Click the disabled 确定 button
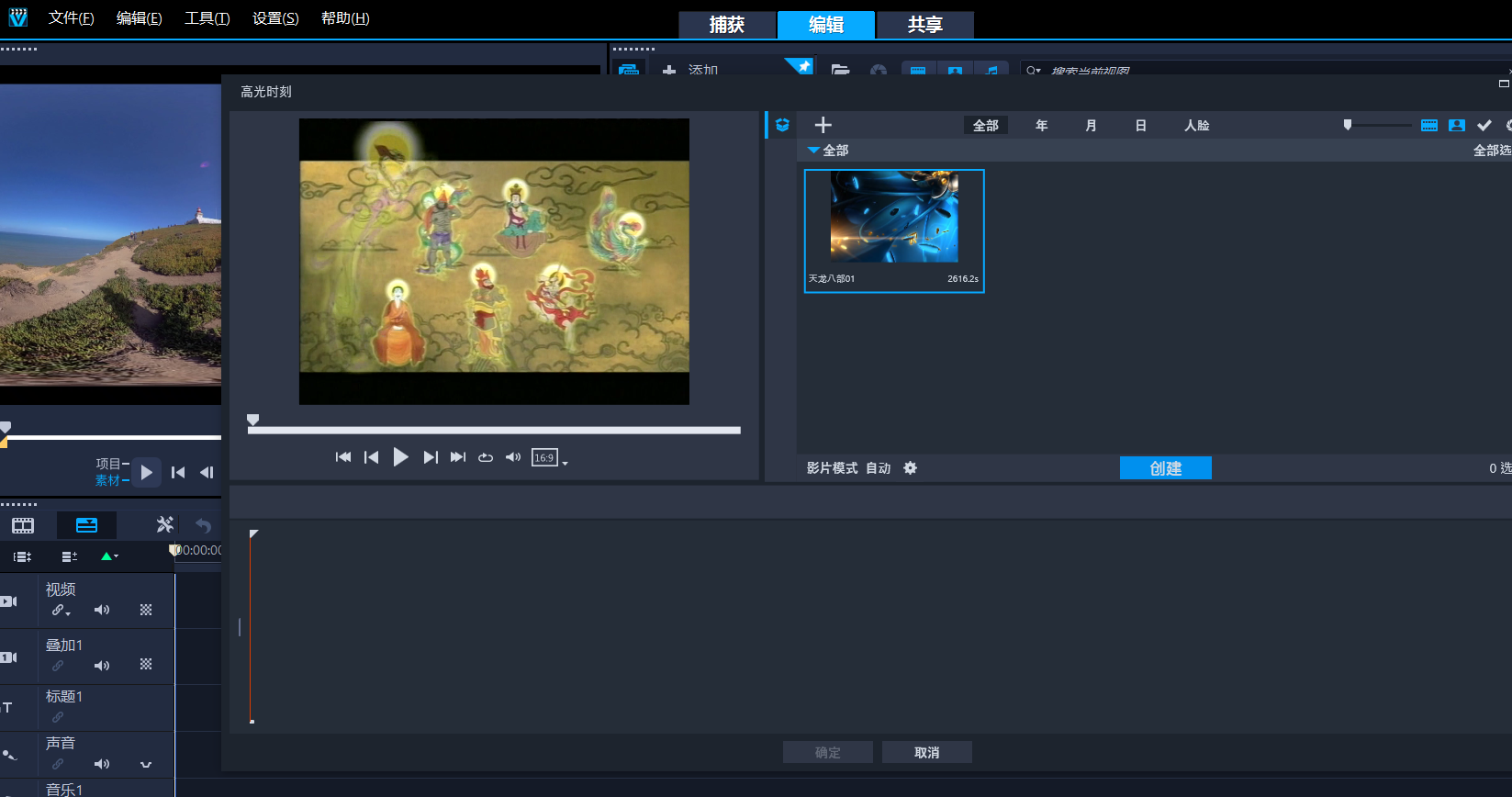This screenshot has height=797, width=1512. 828,752
